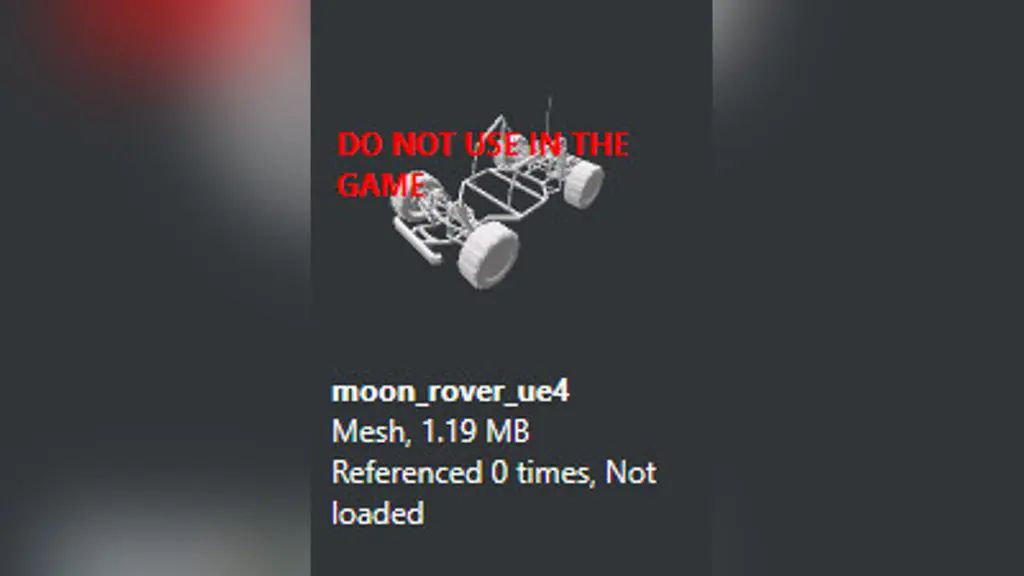1024x576 pixels.
Task: Click the 'Not loaded' status text
Action: click(494, 492)
